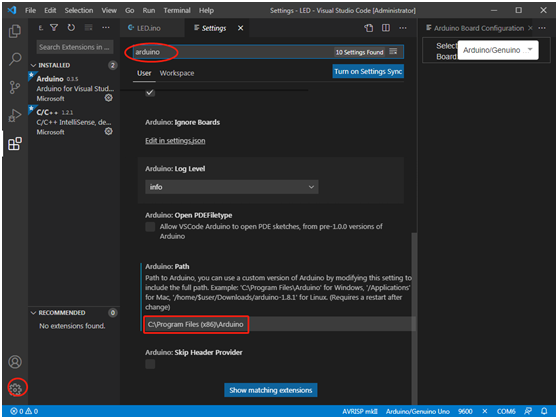Select C/C++ extension in installed list
The width and height of the screenshot is (558, 419).
click(74, 122)
